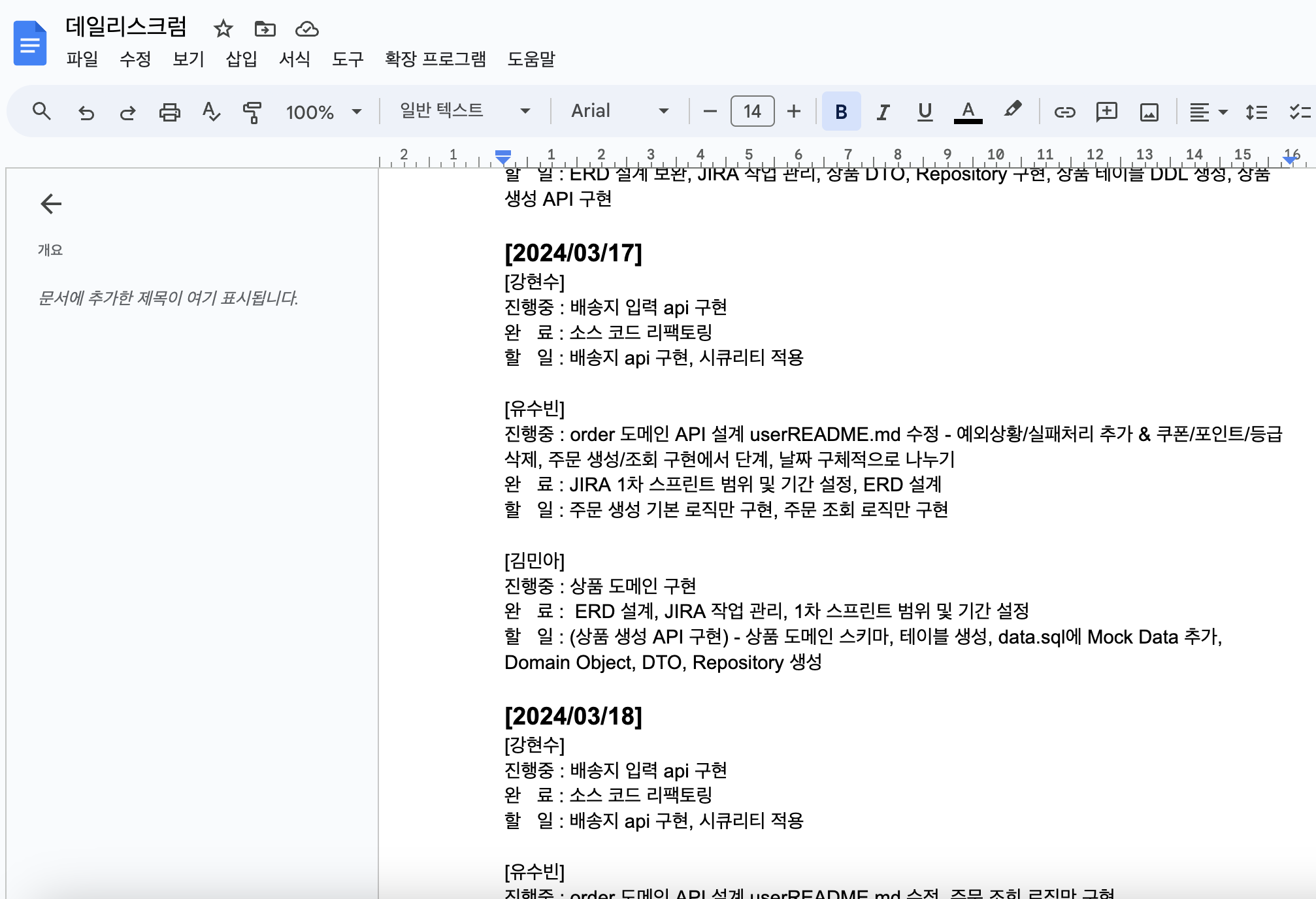Insert an image from toolbar
Screen dimensions: 1316x899
1149,112
